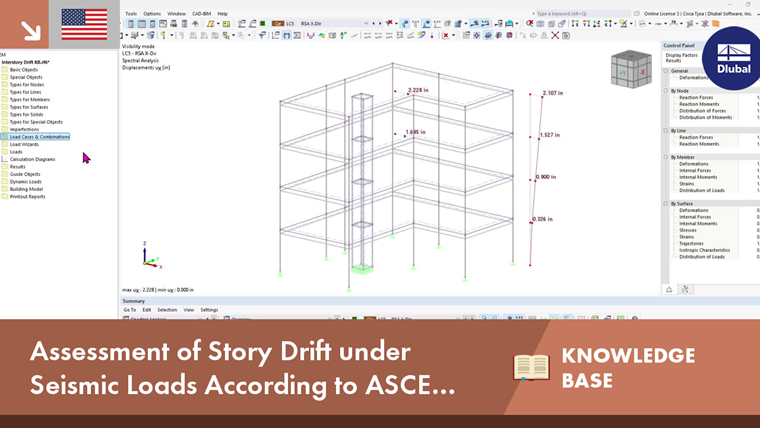Click Isotropic Characteristics under By Surface
Viewport: 760px width, 428px height.
704,250
